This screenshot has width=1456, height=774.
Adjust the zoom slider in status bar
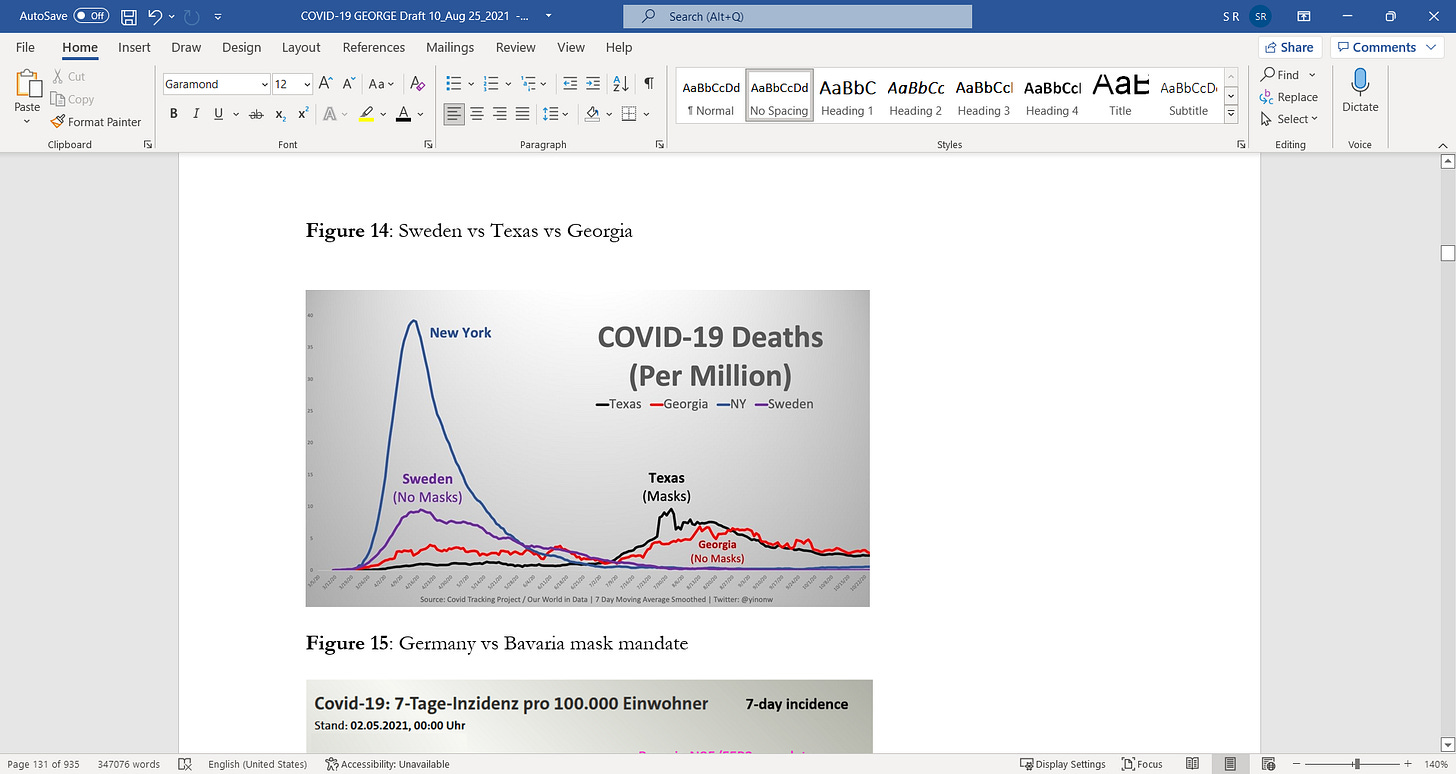(x=1357, y=764)
